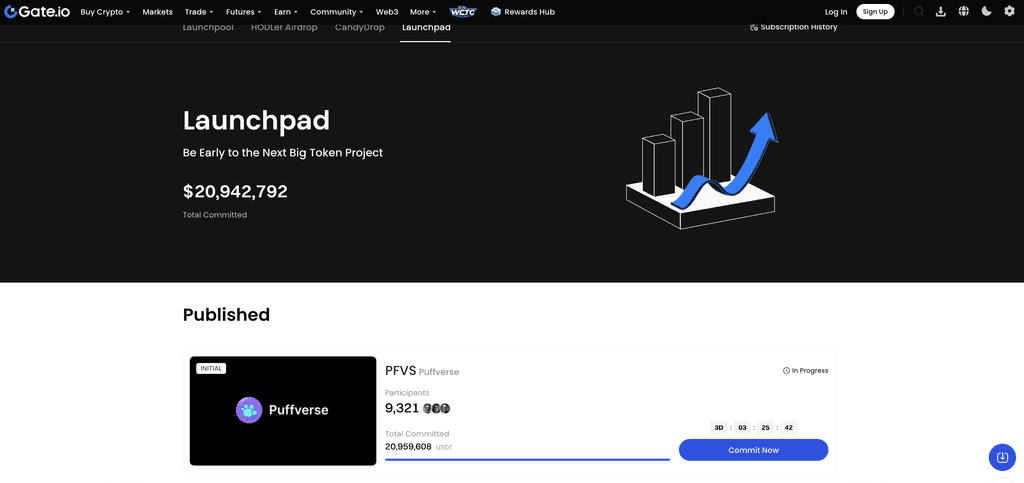Image resolution: width=1024 pixels, height=483 pixels.
Task: Expand the Earn dropdown
Action: [x=285, y=12]
